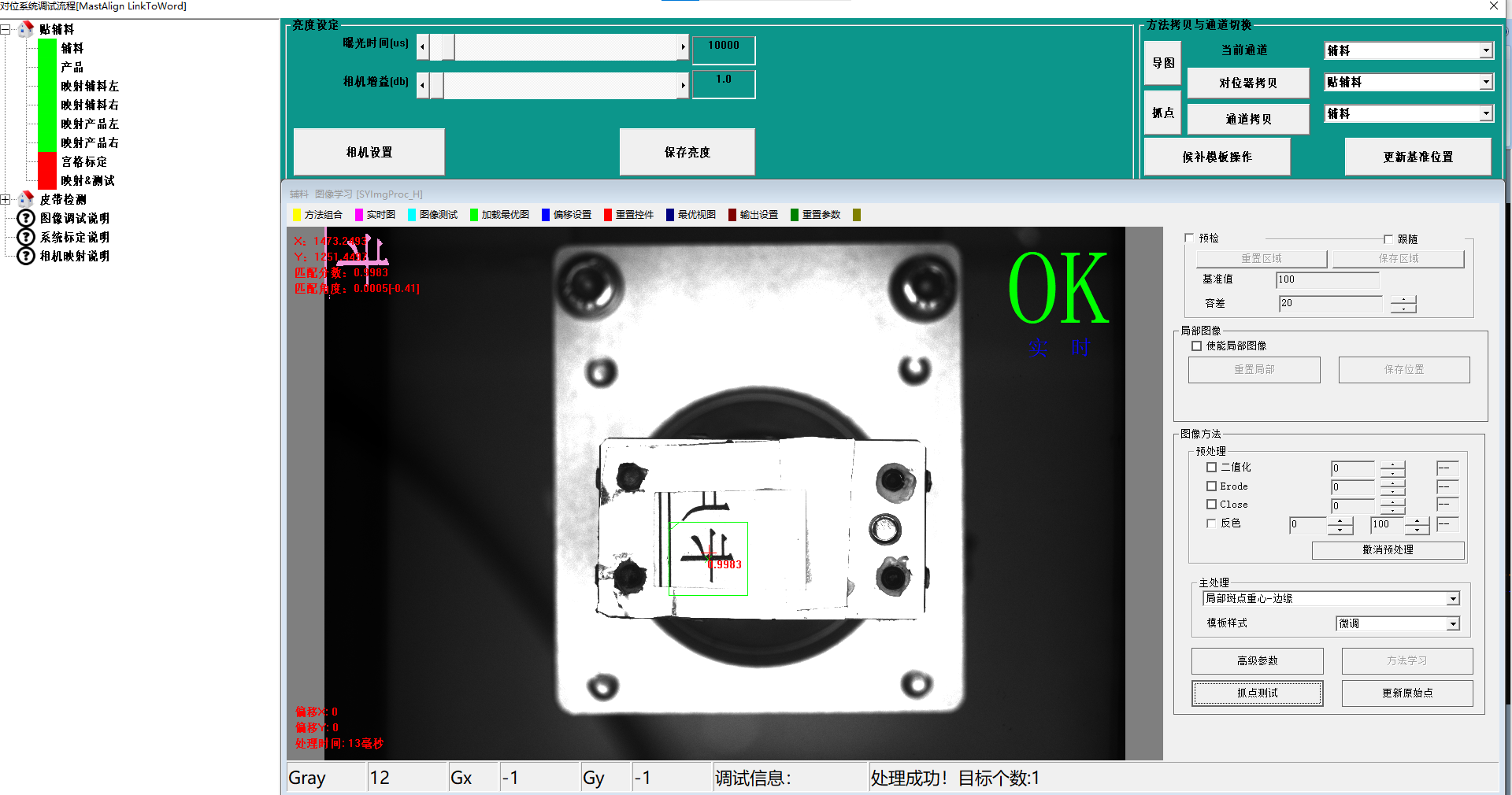Viewport: 1512px width, 795px height.
Task: Click the help icon beside 图像调试说明
Action: pos(26,218)
